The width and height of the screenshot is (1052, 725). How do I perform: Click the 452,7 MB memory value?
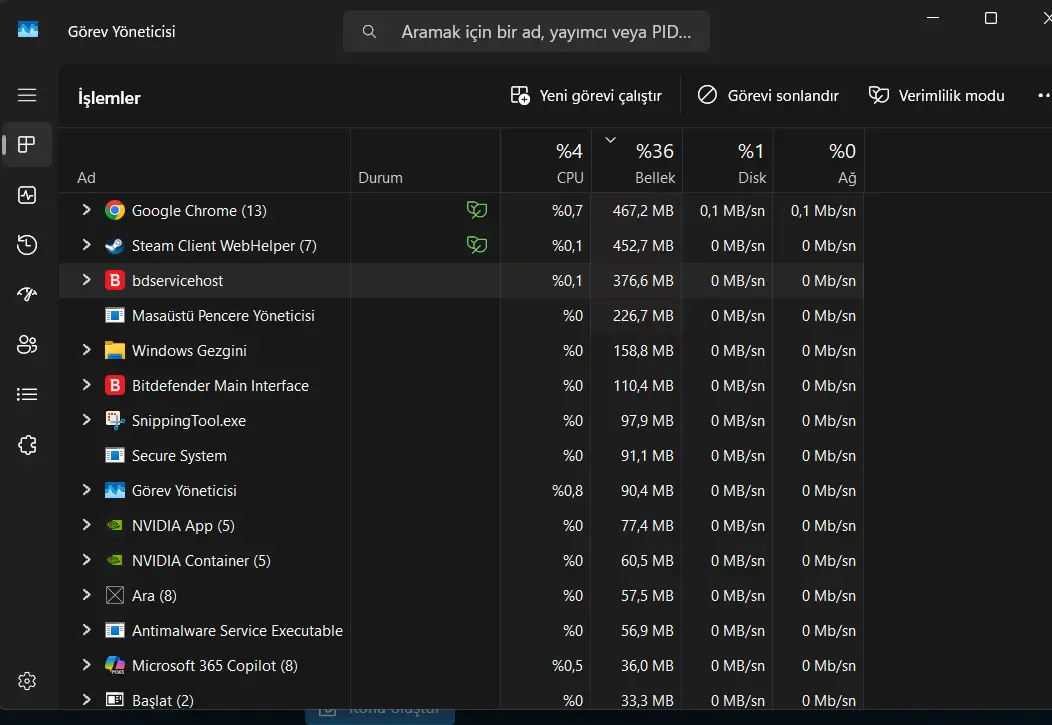643,245
